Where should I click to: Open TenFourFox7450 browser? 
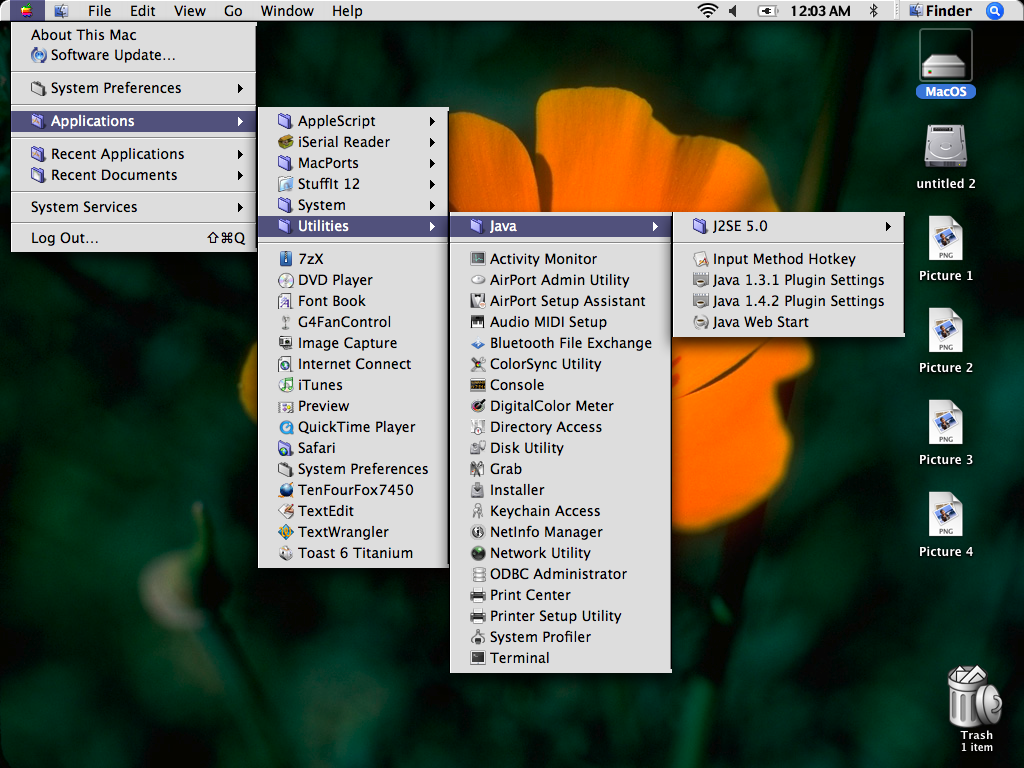click(x=353, y=490)
